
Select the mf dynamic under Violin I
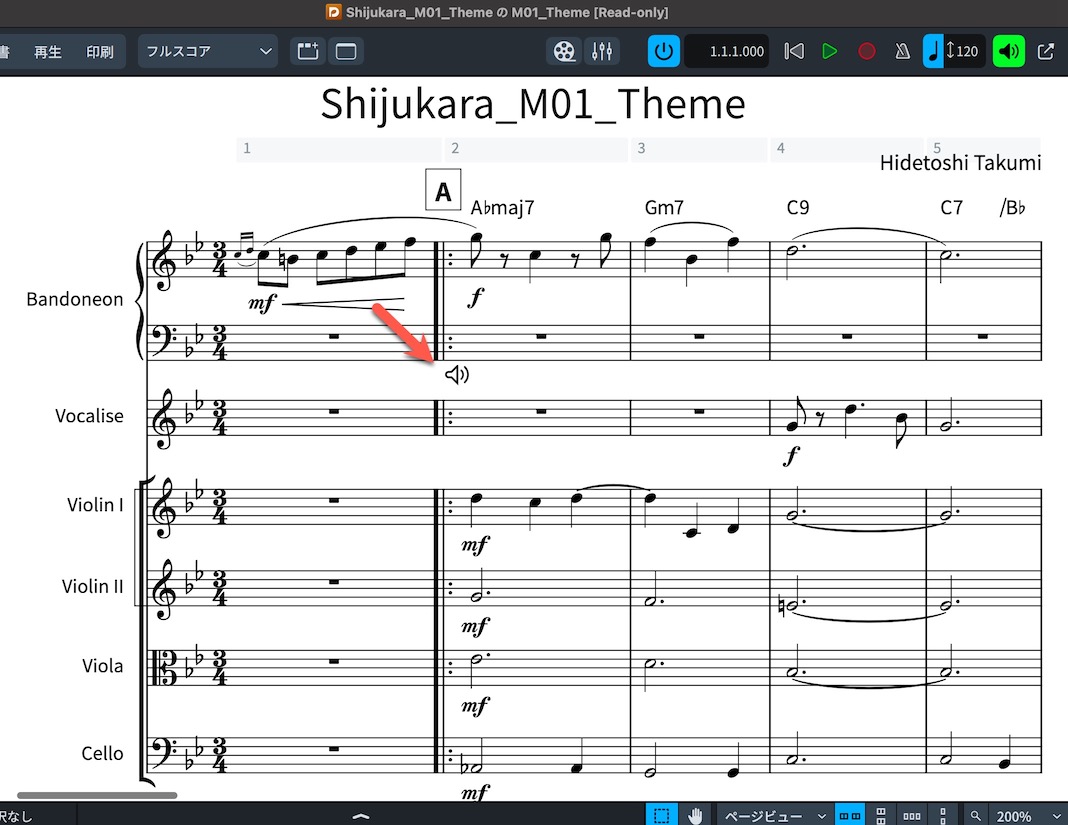pyautogui.click(x=475, y=544)
